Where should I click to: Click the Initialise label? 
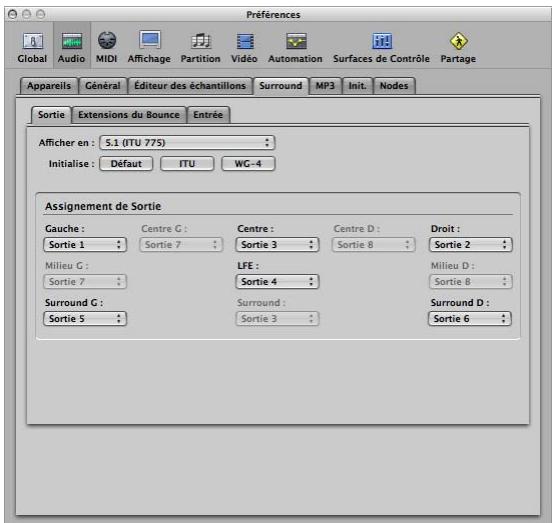[x=72, y=164]
